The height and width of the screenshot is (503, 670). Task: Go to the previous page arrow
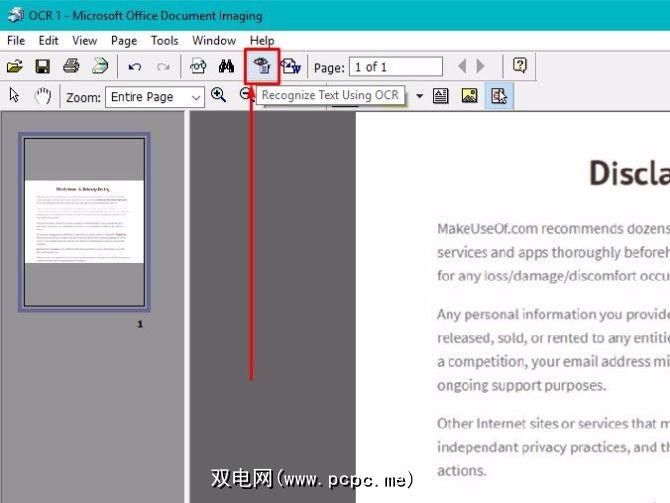coord(462,66)
